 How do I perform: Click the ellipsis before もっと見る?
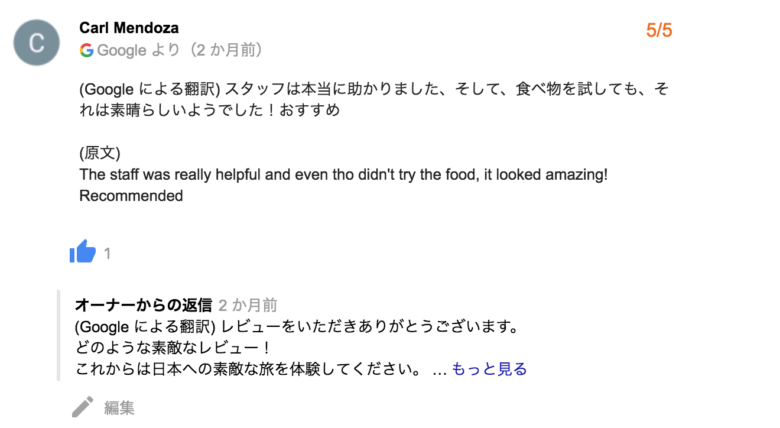[439, 370]
